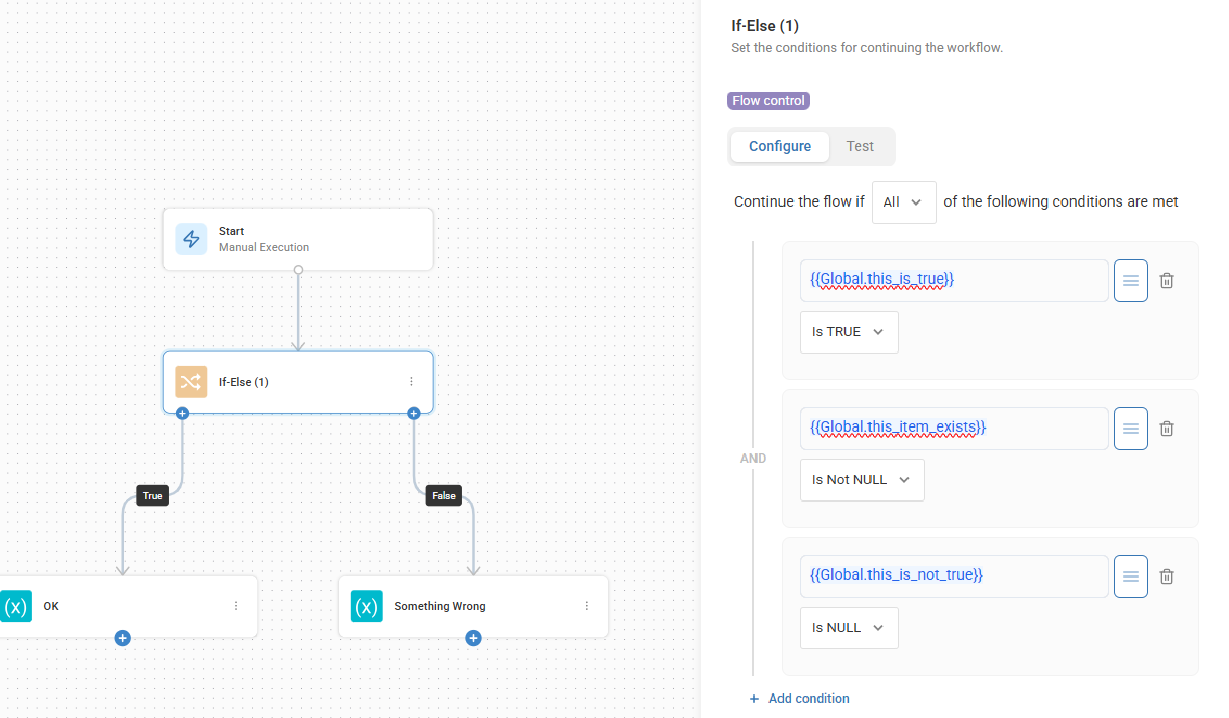
Task: Click the Global.this_is_not_true input field
Action: point(953,576)
